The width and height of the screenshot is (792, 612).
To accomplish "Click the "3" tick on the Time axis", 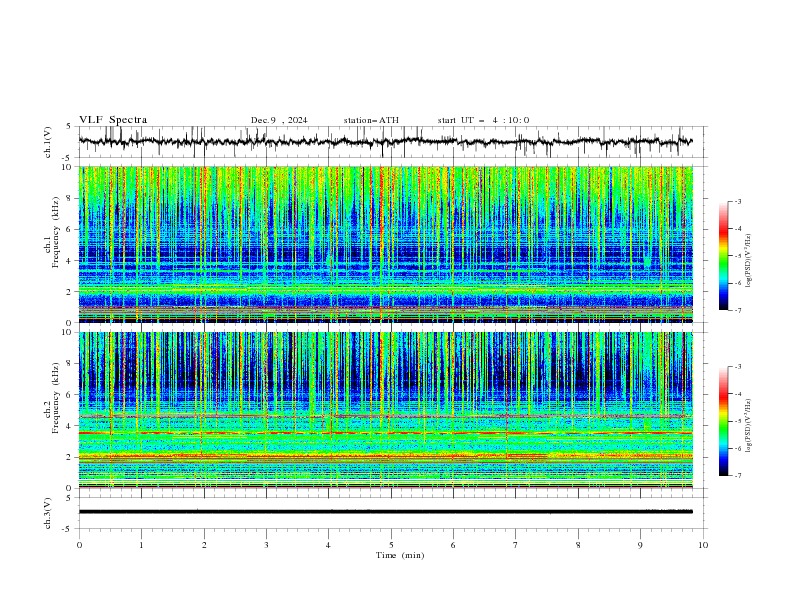I will pyautogui.click(x=266, y=545).
